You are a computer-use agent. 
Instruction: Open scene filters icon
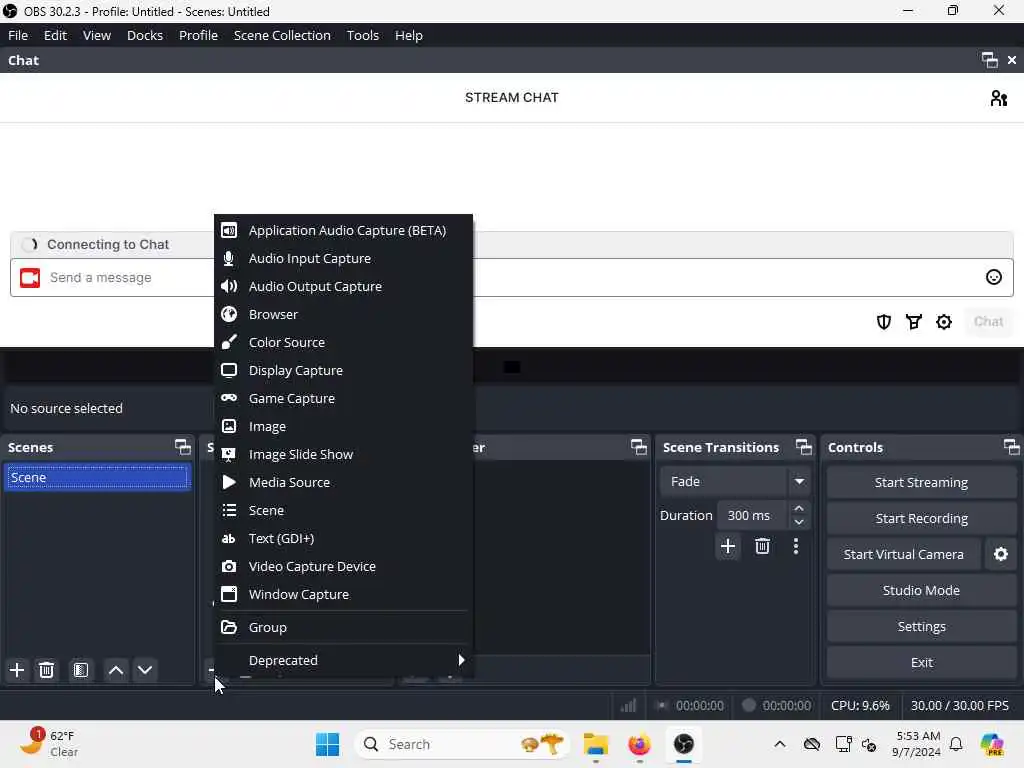click(81, 670)
